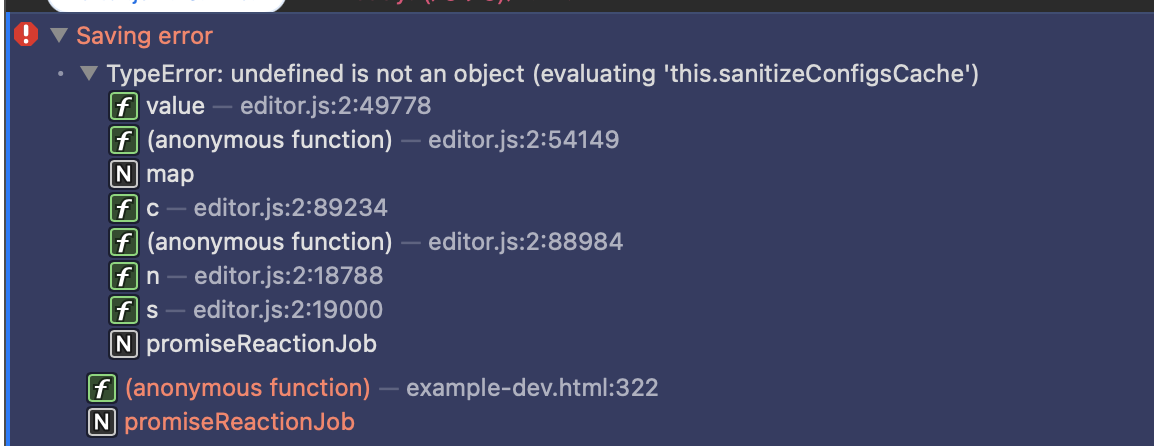Select the Saving error title text
1154x446 pixels.
[x=144, y=35]
